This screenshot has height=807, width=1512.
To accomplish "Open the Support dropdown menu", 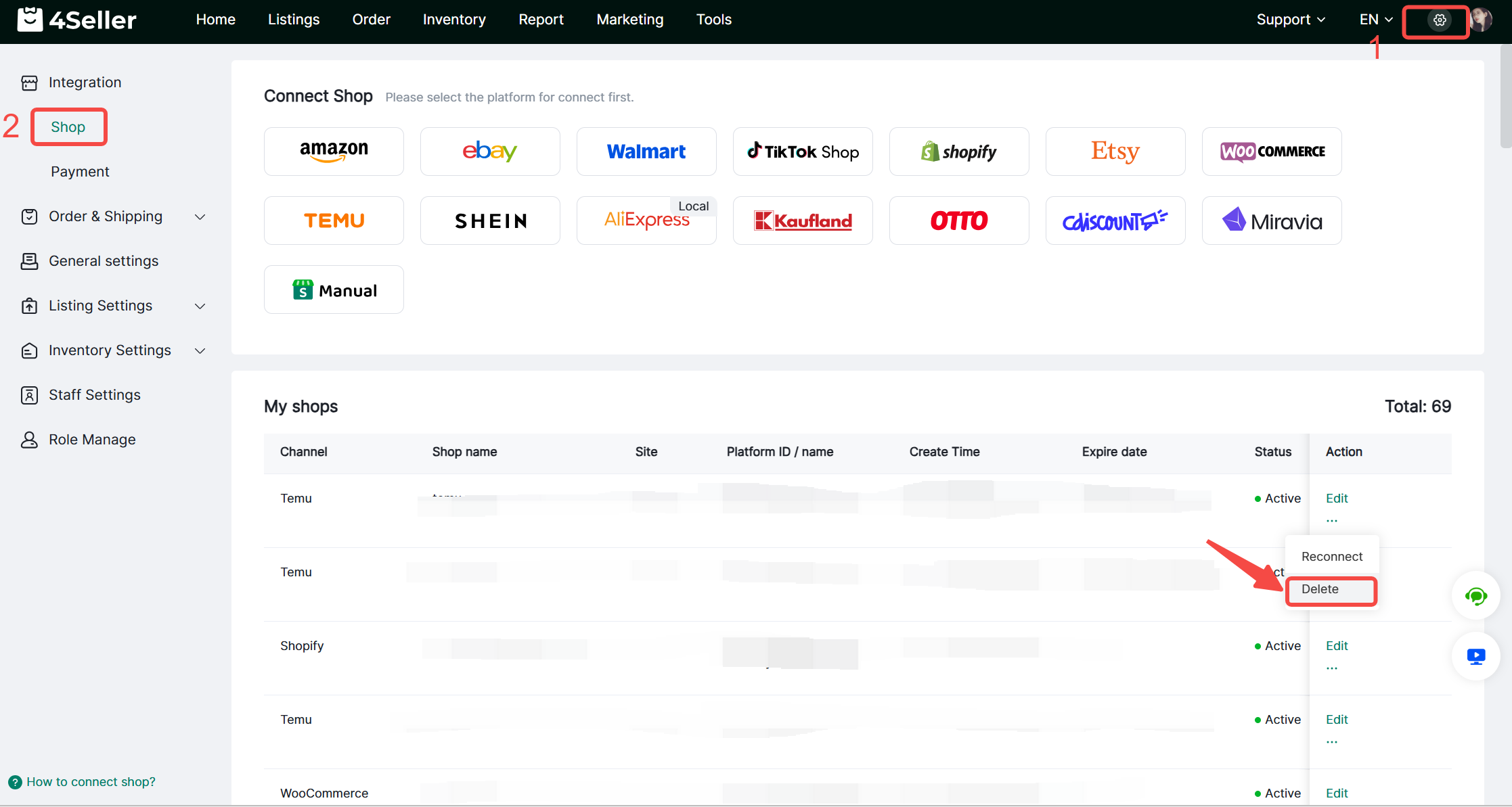I will 1290,20.
